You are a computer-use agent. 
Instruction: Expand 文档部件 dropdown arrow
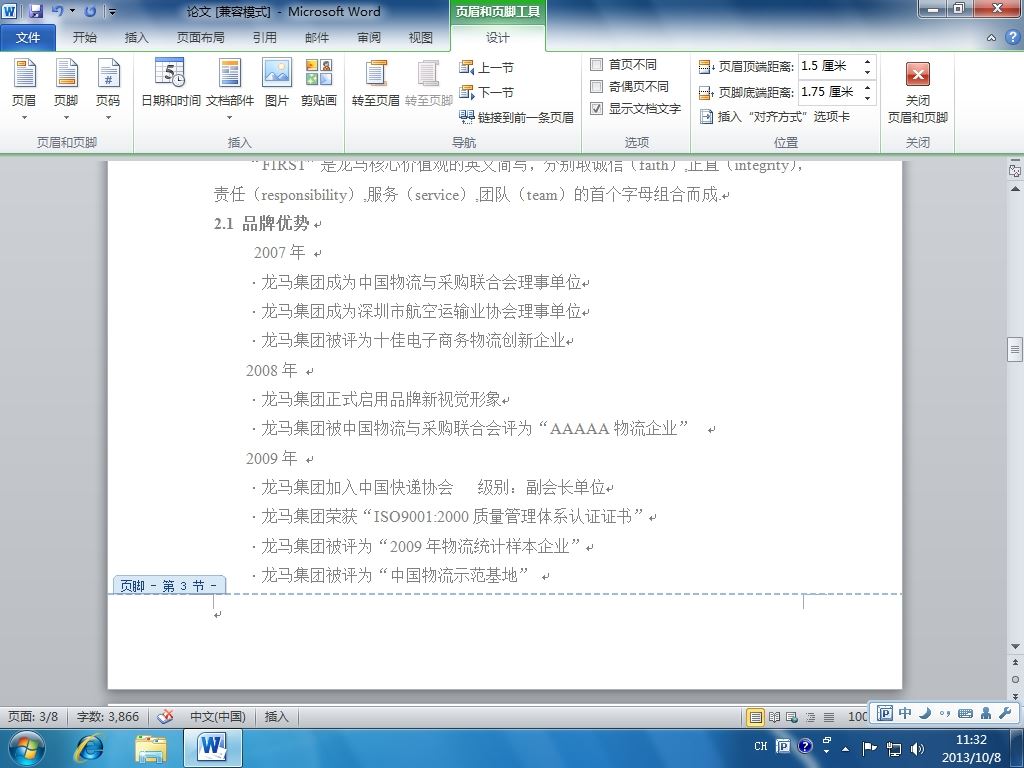pos(230,118)
